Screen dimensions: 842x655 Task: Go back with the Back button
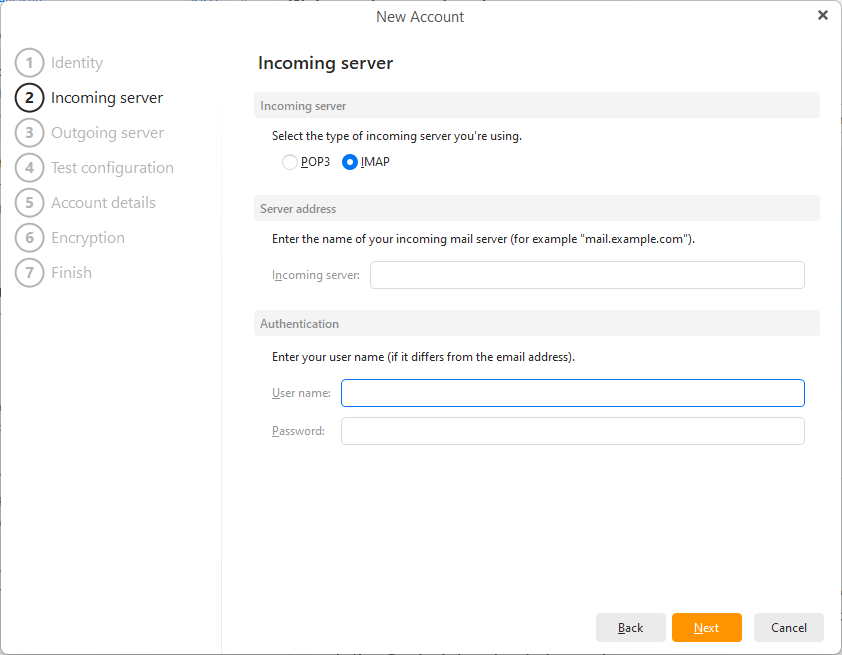(630, 628)
